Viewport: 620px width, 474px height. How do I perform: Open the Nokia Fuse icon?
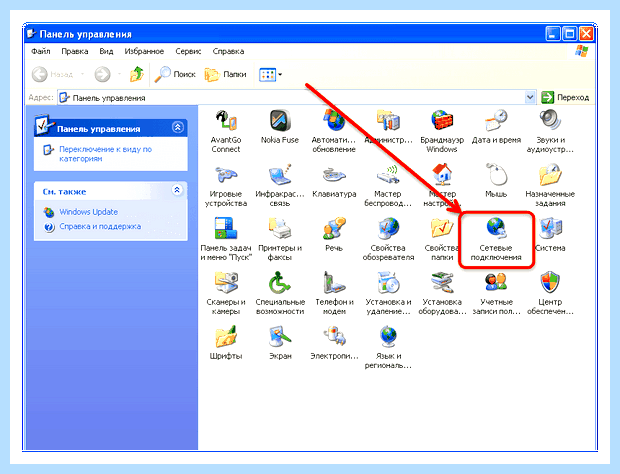[x=280, y=127]
